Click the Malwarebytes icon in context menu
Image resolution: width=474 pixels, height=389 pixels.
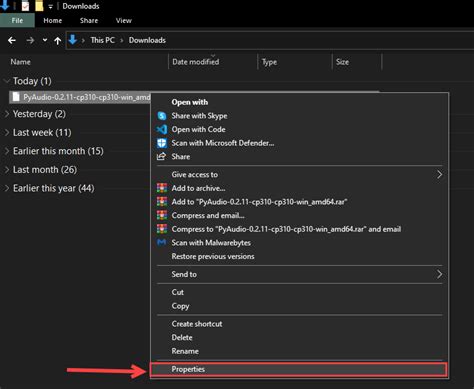coord(162,242)
